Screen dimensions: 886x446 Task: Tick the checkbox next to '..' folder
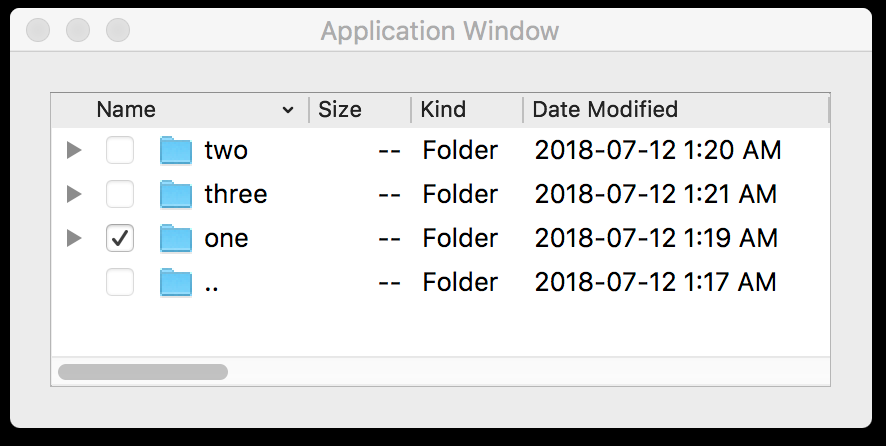coord(120,282)
